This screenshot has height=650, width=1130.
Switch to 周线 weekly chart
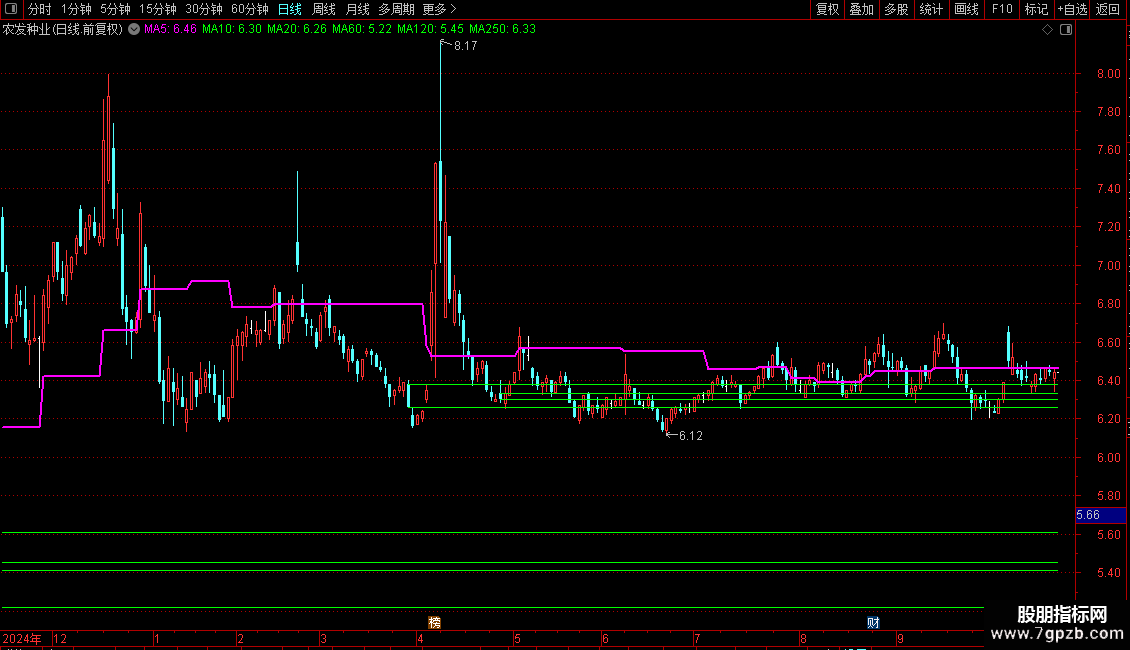(x=324, y=9)
